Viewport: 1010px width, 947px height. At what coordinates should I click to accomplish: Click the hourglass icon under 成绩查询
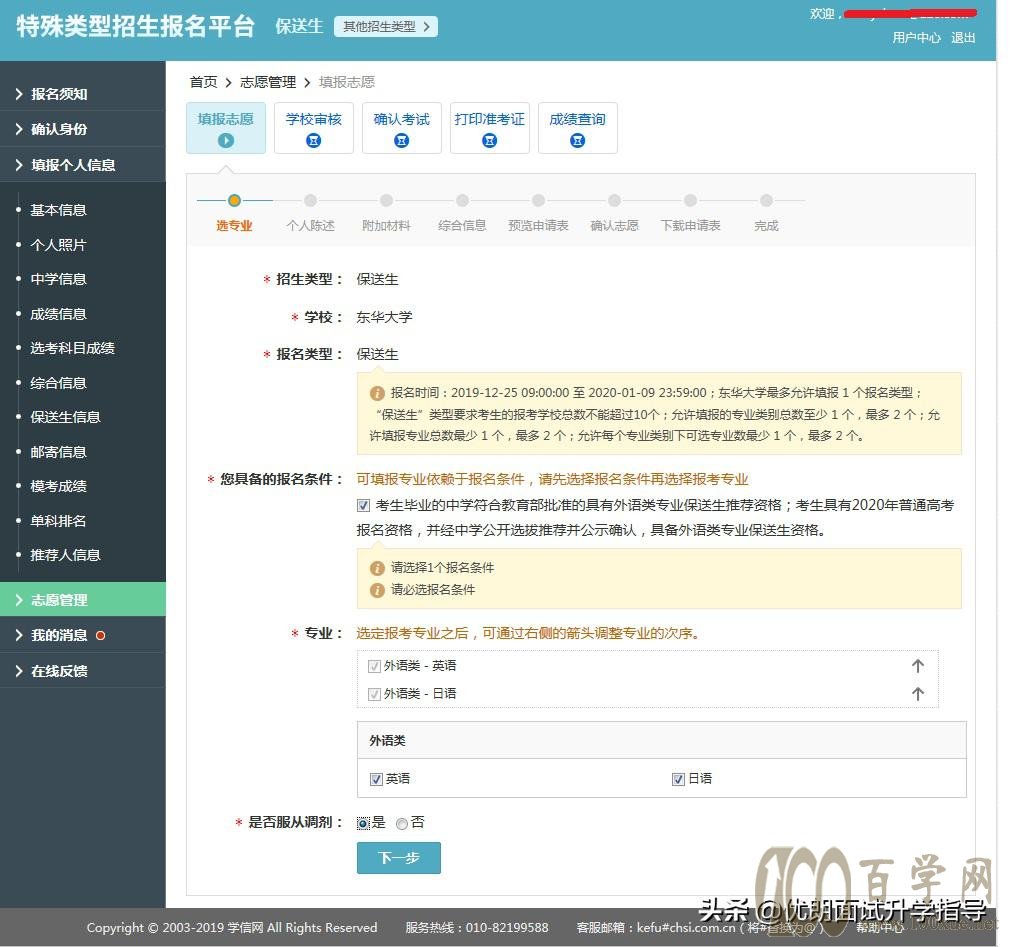click(578, 140)
